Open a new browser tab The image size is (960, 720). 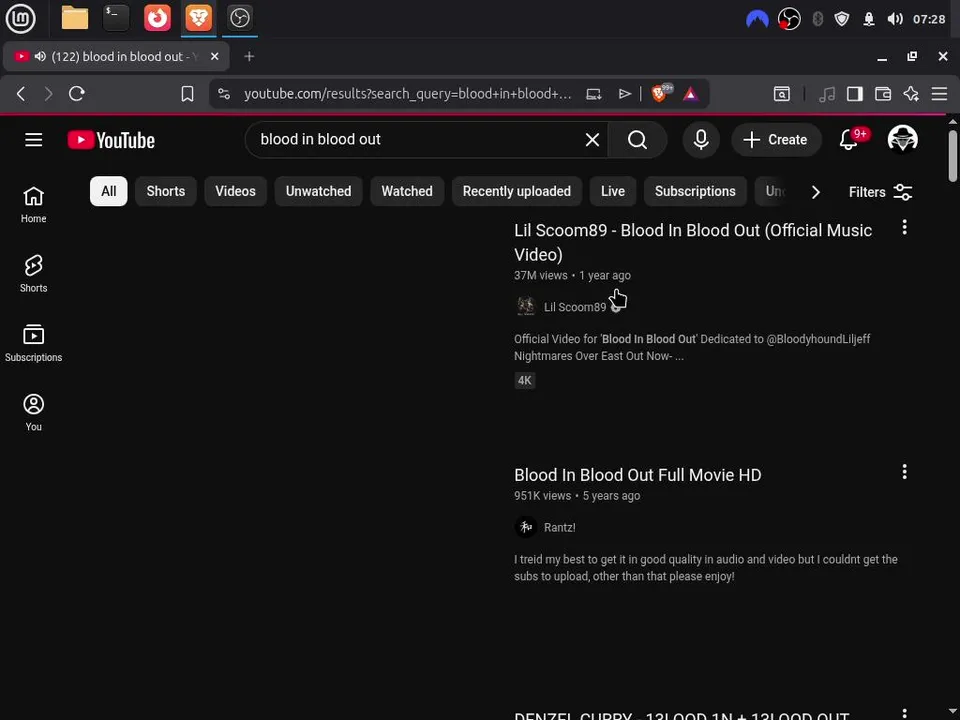point(249,56)
